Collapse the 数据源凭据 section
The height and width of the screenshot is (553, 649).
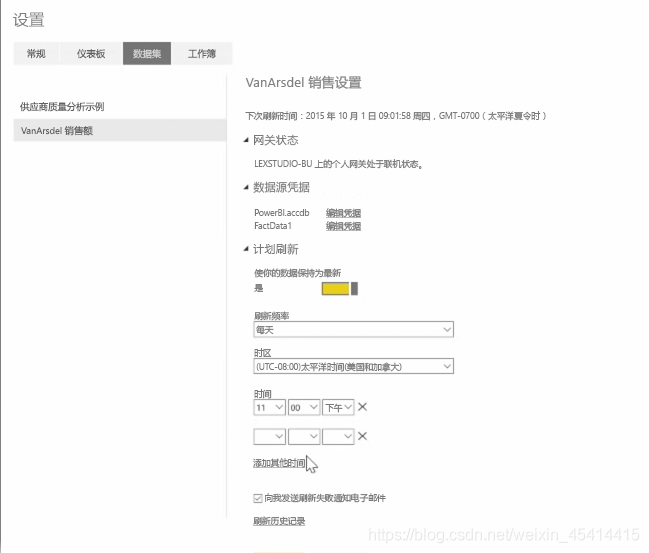click(246, 188)
